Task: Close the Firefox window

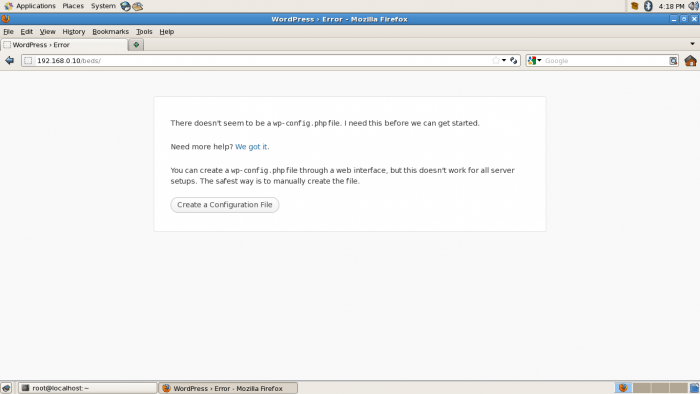Action: (694, 19)
